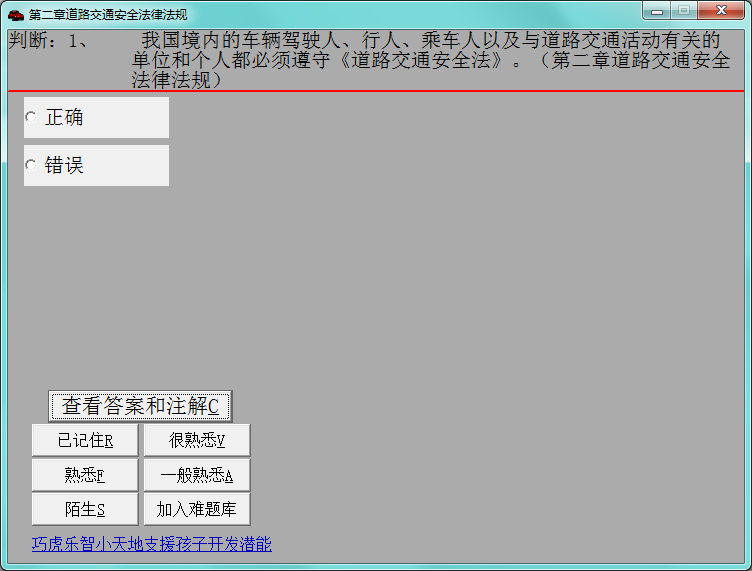Click the question text starting 我国境内的车辆驾驶人
The width and height of the screenshot is (752, 571).
431,60
